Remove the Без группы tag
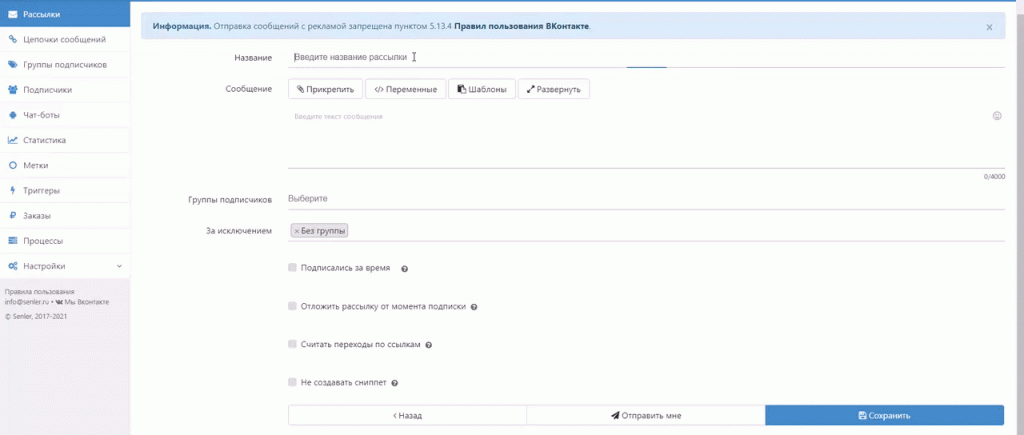This screenshot has width=1024, height=435. click(297, 231)
